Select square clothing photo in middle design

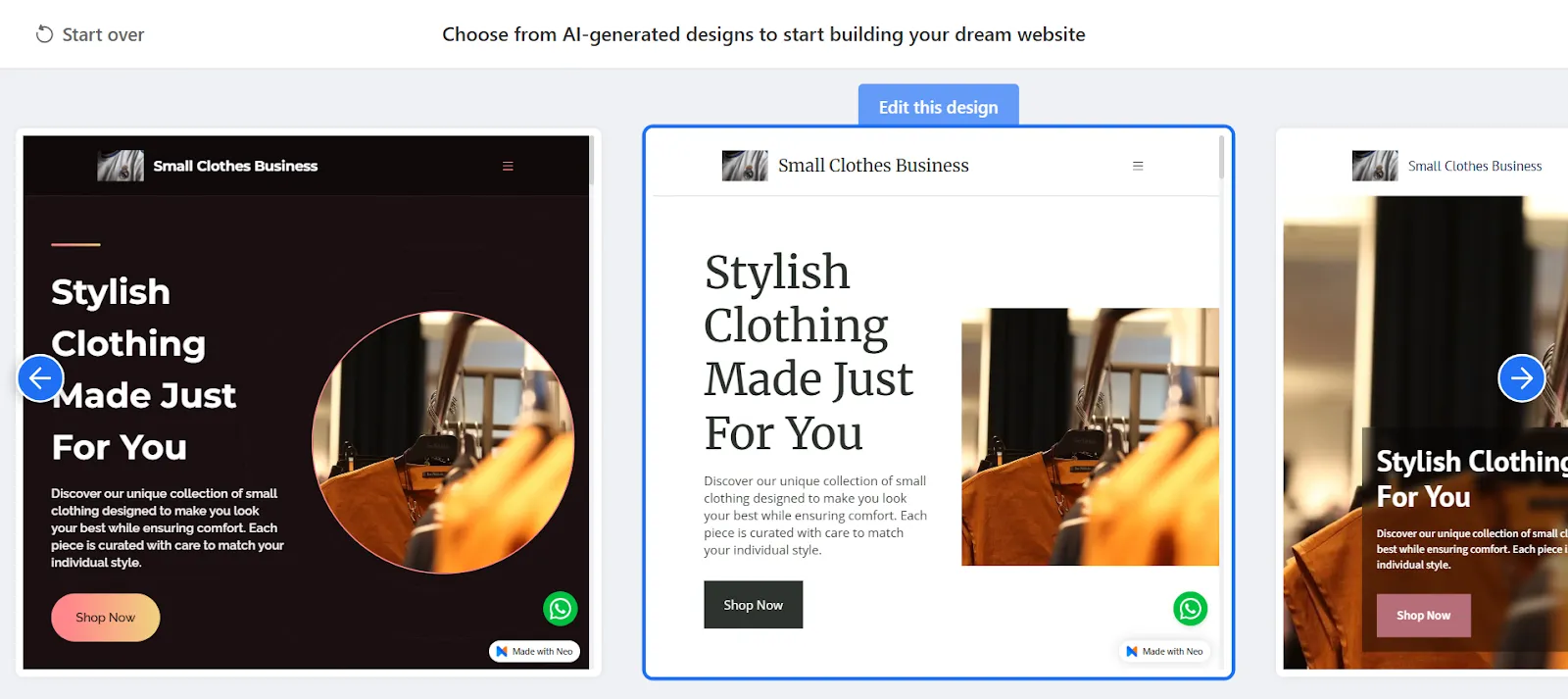click(x=1090, y=437)
